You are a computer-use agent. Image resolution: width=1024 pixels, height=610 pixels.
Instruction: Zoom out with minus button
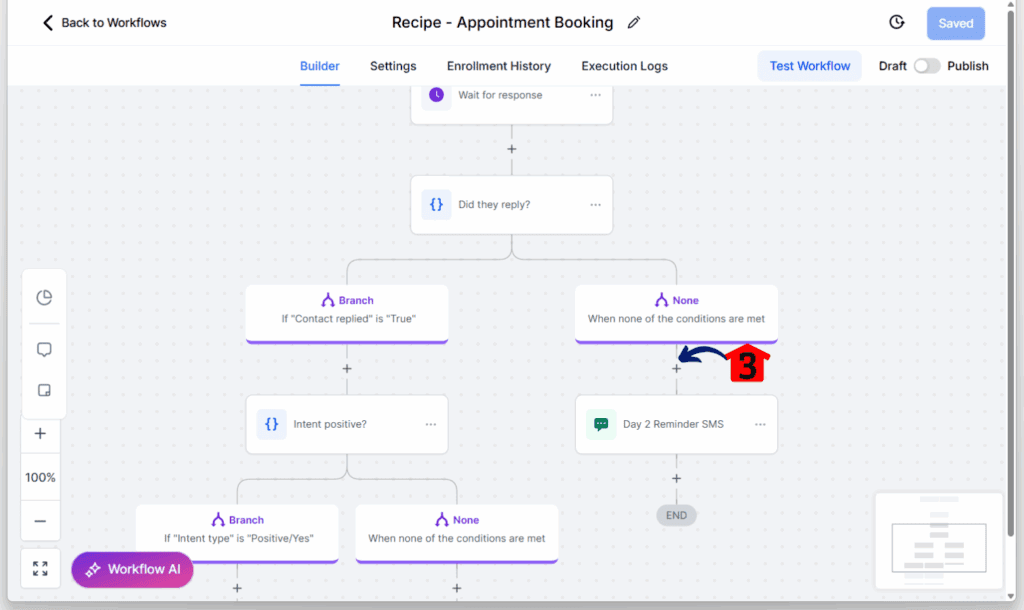(40, 521)
